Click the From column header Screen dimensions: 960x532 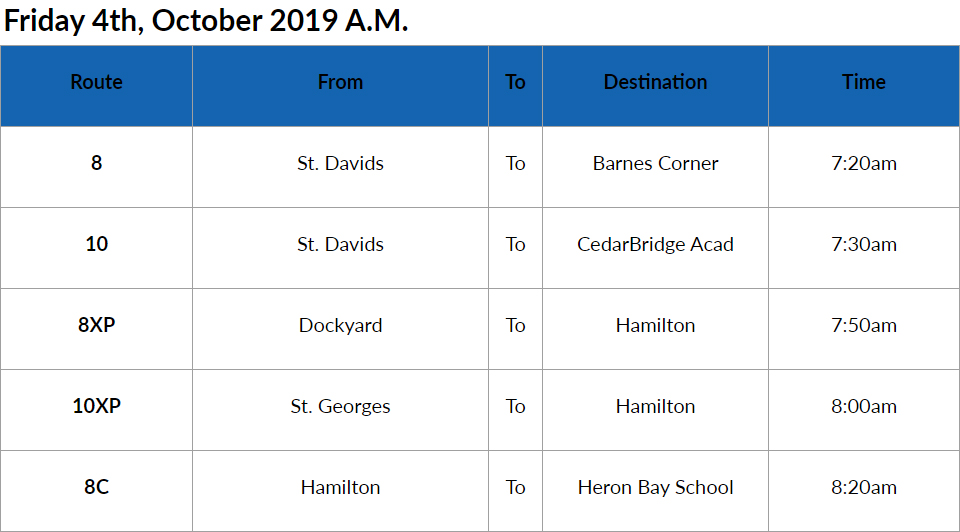(340, 83)
